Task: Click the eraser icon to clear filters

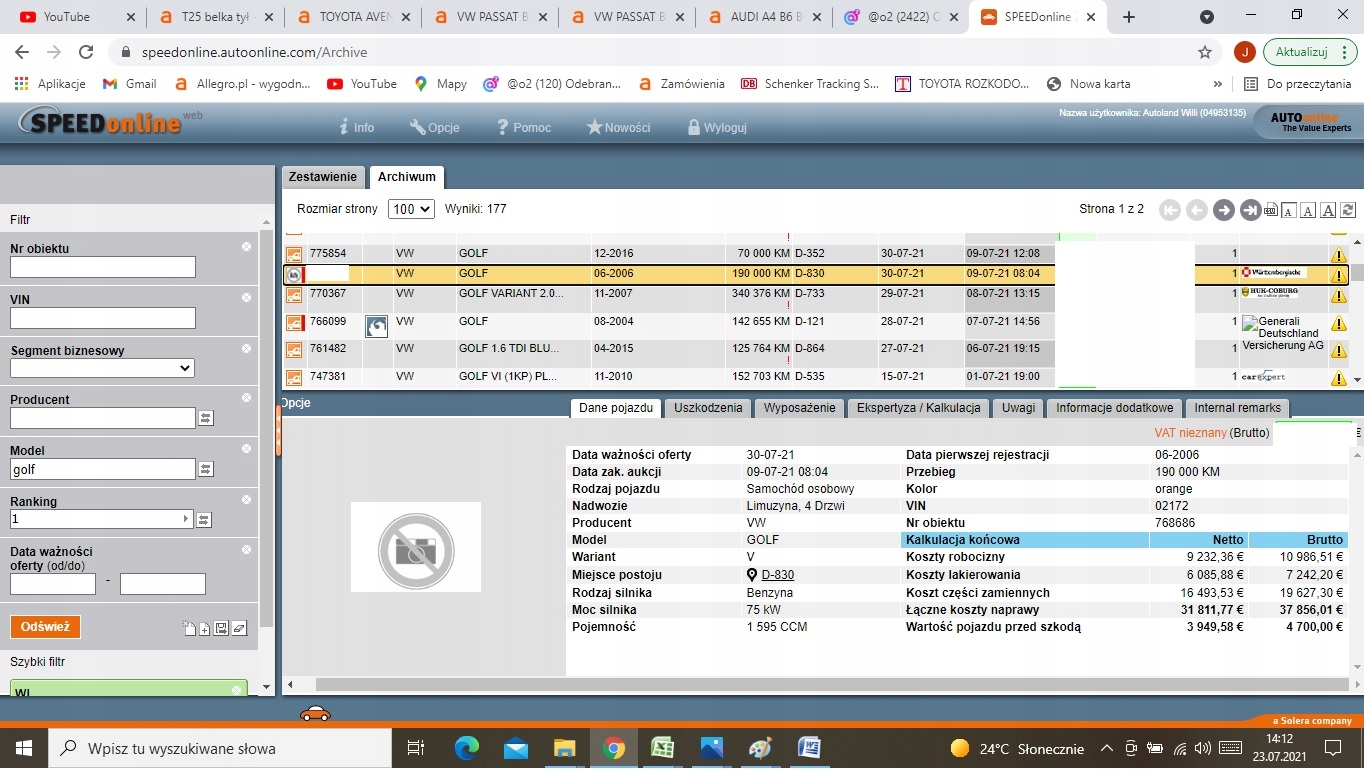Action: coord(239,628)
